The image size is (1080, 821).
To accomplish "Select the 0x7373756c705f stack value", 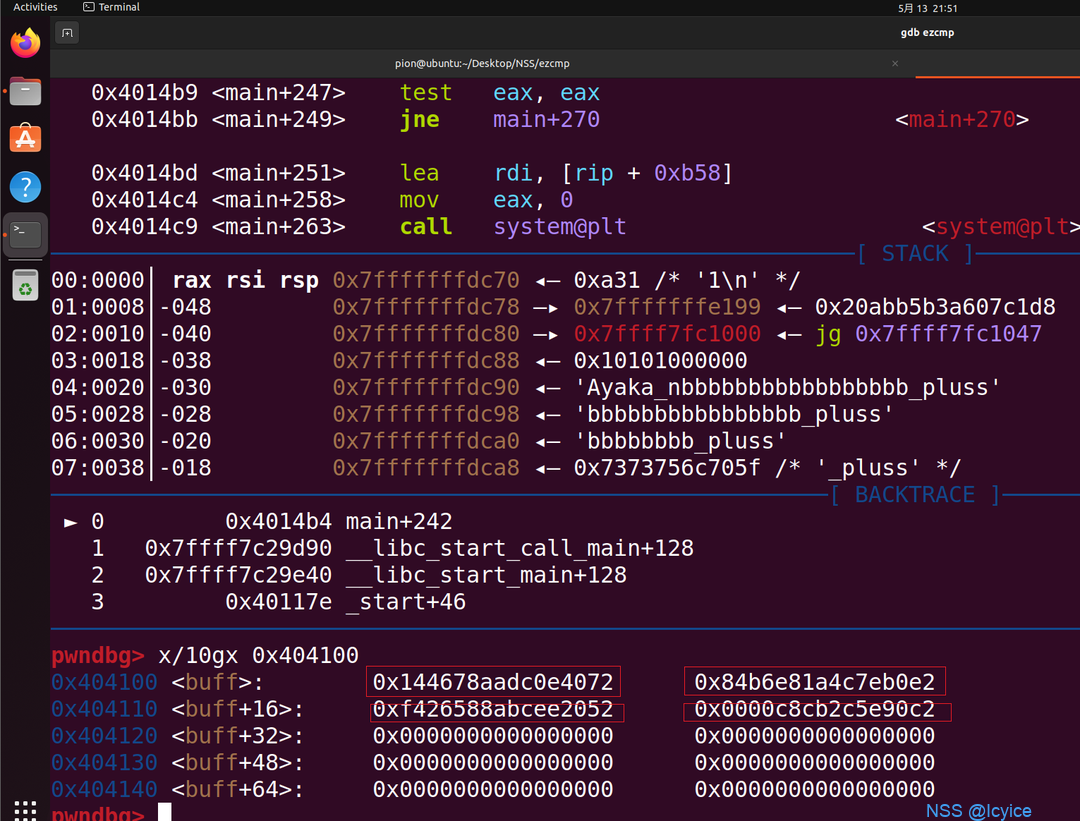I will [x=667, y=468].
